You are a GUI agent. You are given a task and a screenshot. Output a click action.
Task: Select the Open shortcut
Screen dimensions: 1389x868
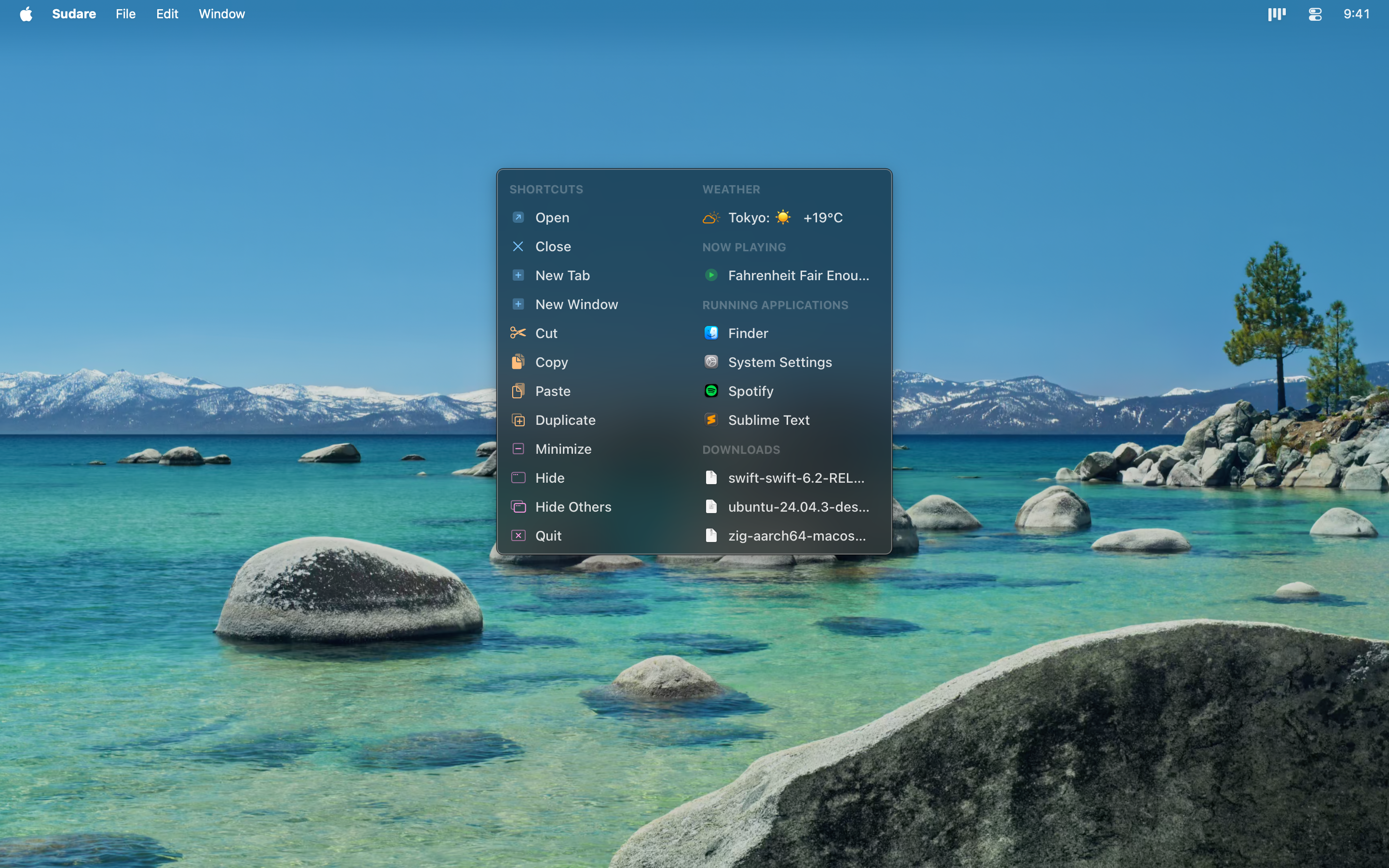click(552, 217)
